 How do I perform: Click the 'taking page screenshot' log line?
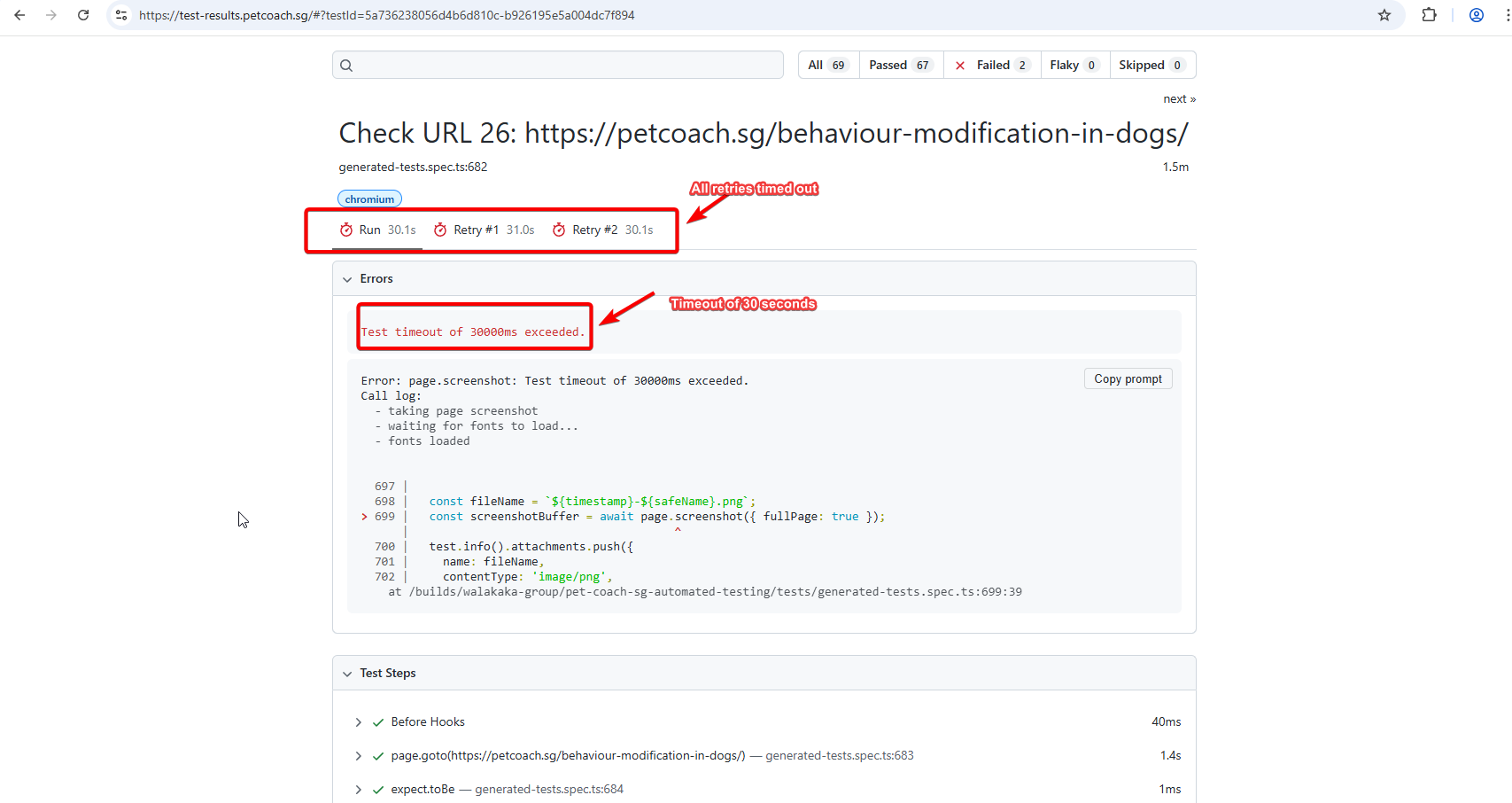click(x=462, y=411)
